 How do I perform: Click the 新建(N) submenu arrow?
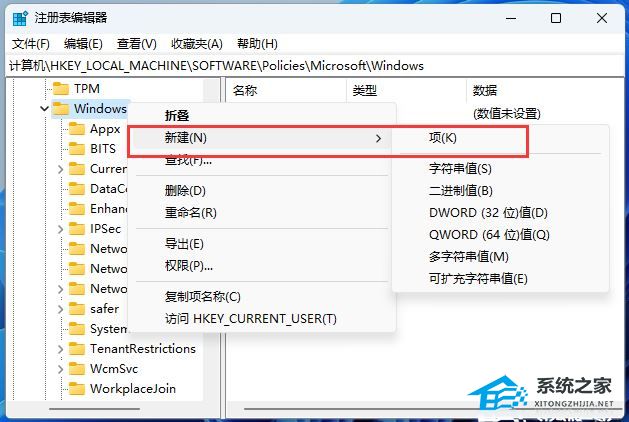(x=378, y=138)
